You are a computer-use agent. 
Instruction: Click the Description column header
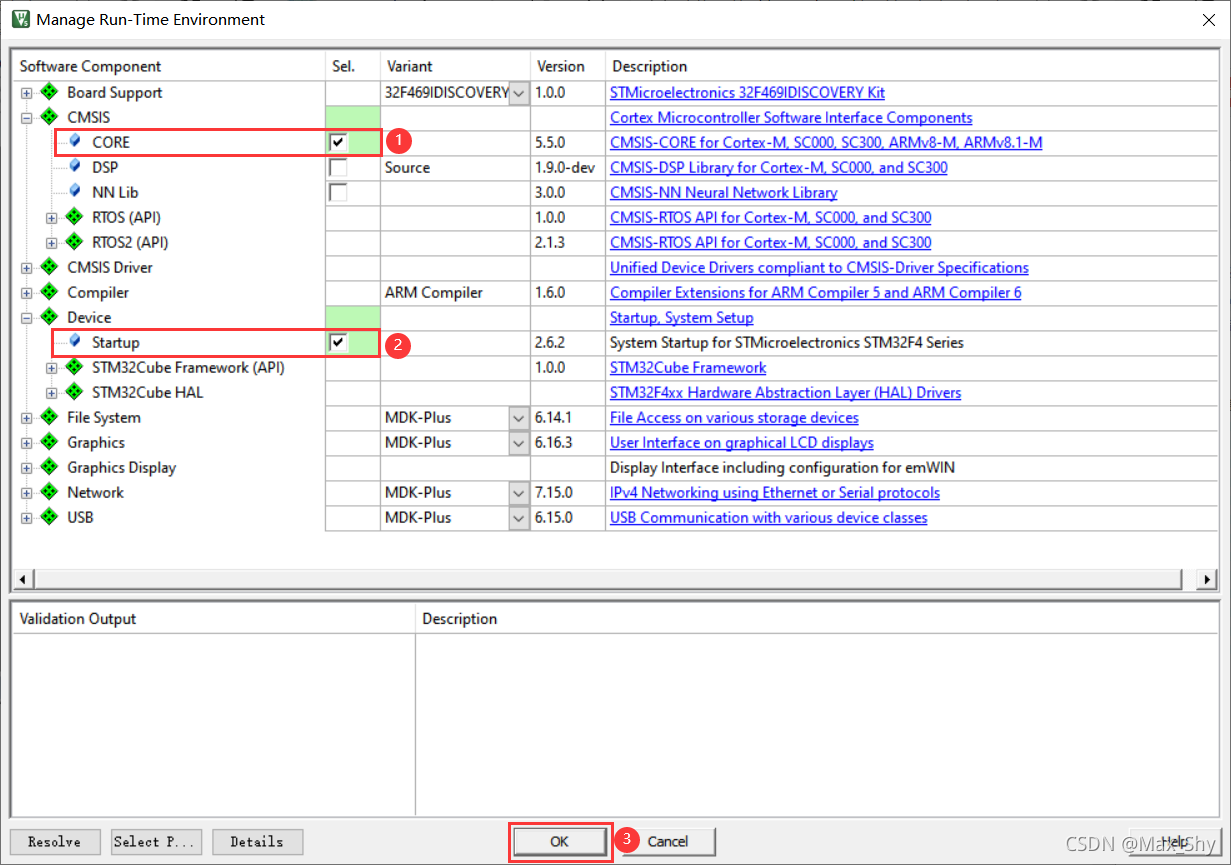coord(911,66)
